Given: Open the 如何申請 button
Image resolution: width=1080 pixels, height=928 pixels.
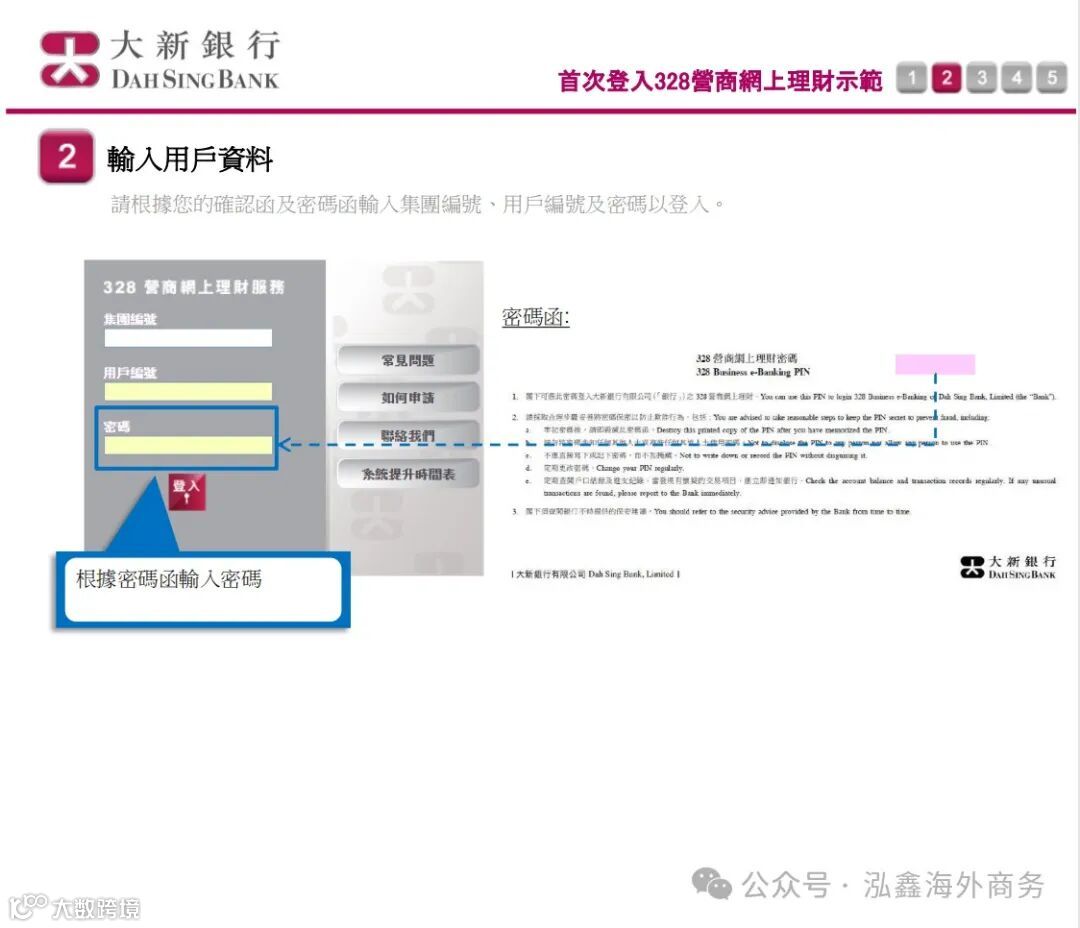Looking at the screenshot, I should pyautogui.click(x=408, y=398).
